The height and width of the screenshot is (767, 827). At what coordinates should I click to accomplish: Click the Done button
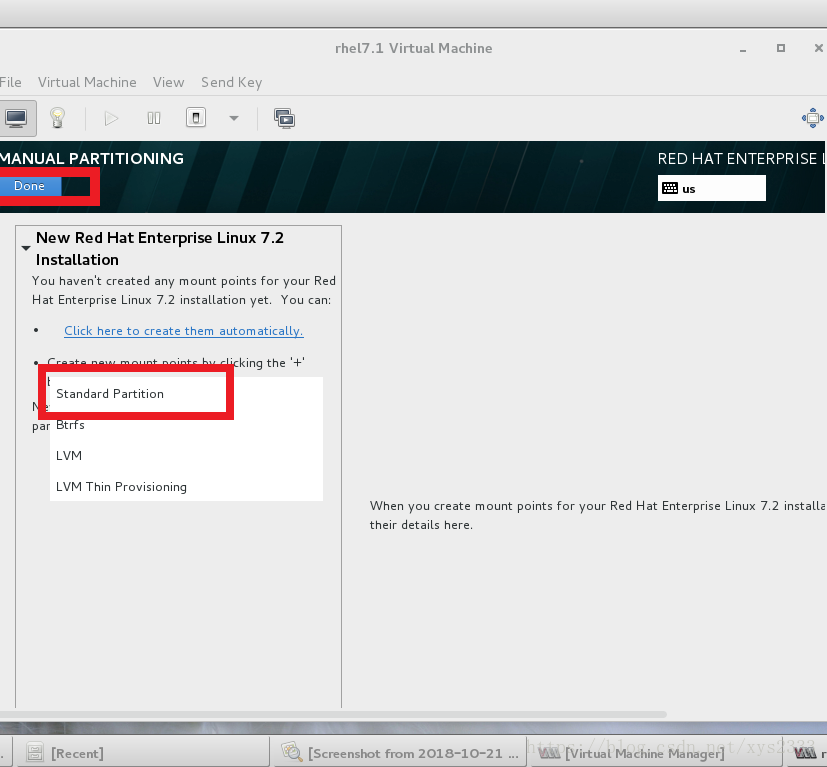(30, 186)
